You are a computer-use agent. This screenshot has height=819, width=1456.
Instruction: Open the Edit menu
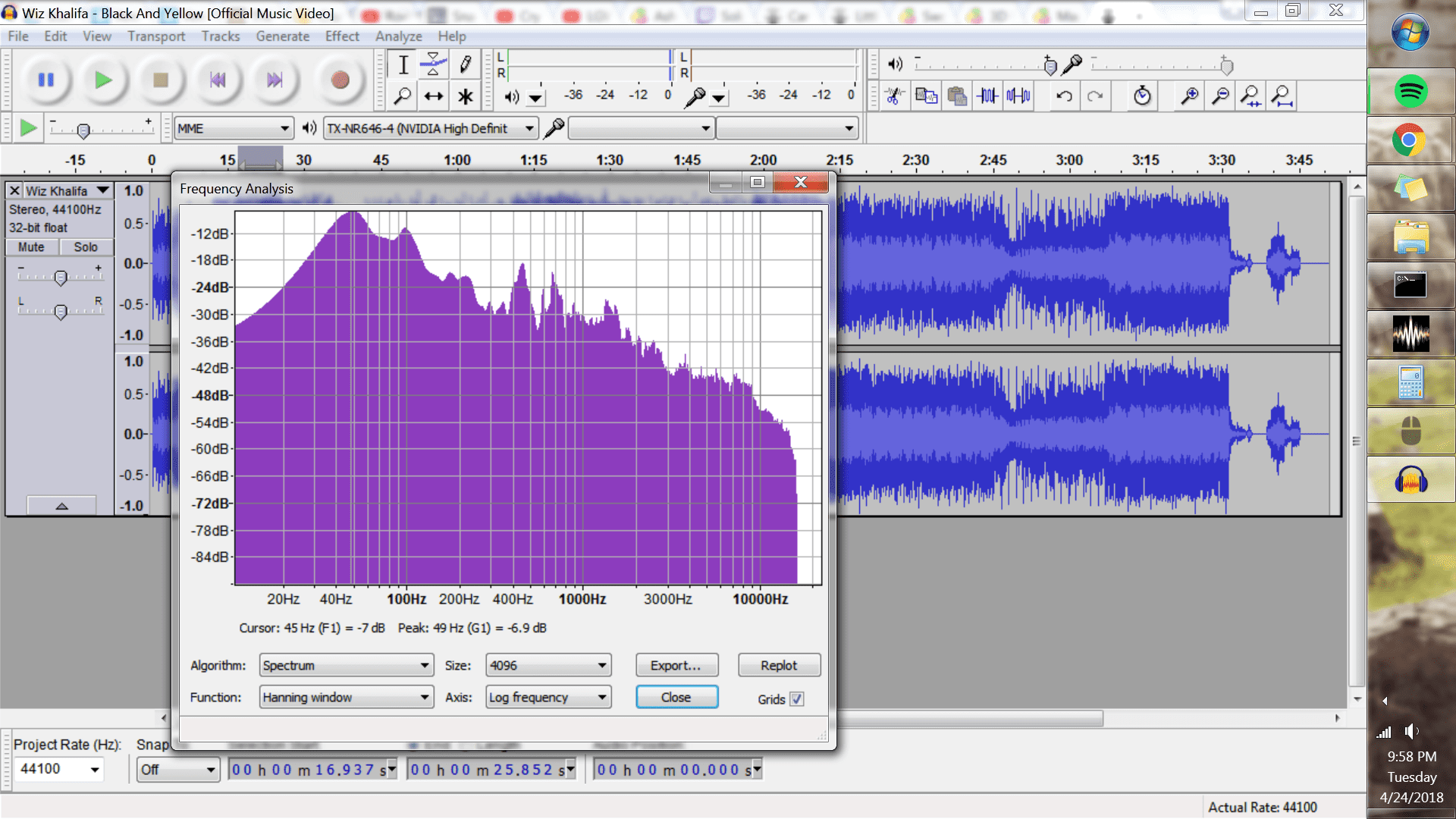[55, 36]
